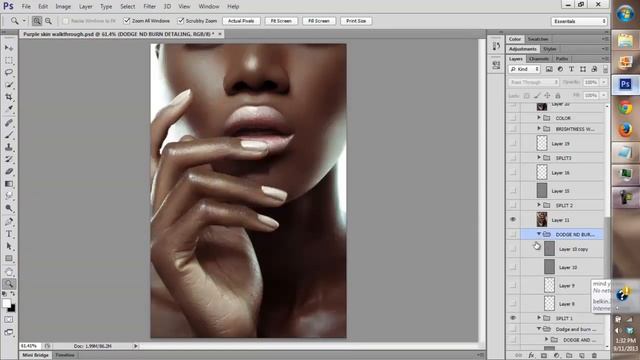Collapse the DODGE ND BUR group
The image size is (640, 360).
coord(539,234)
